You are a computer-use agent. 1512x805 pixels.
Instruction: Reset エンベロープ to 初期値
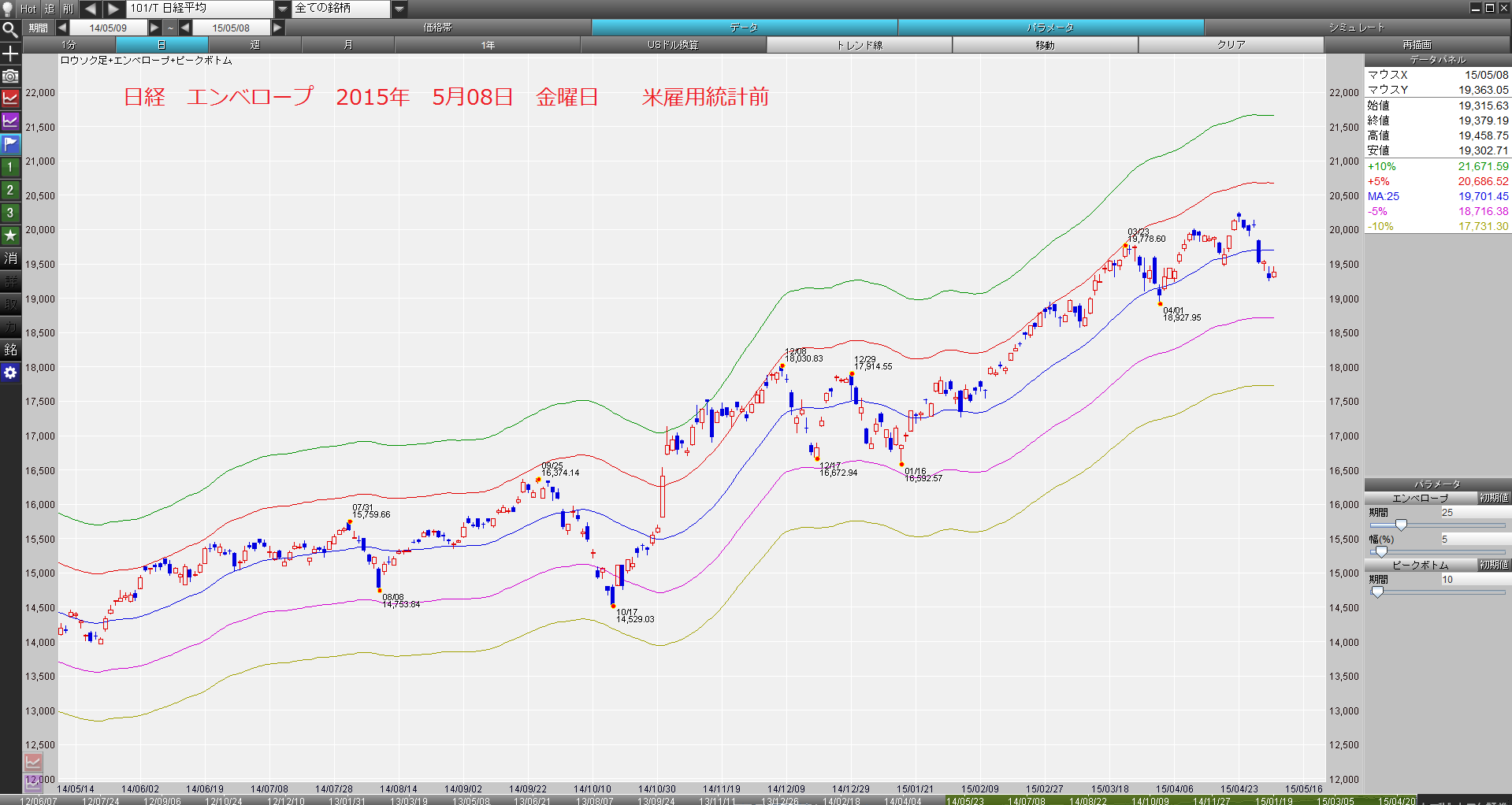click(1494, 498)
